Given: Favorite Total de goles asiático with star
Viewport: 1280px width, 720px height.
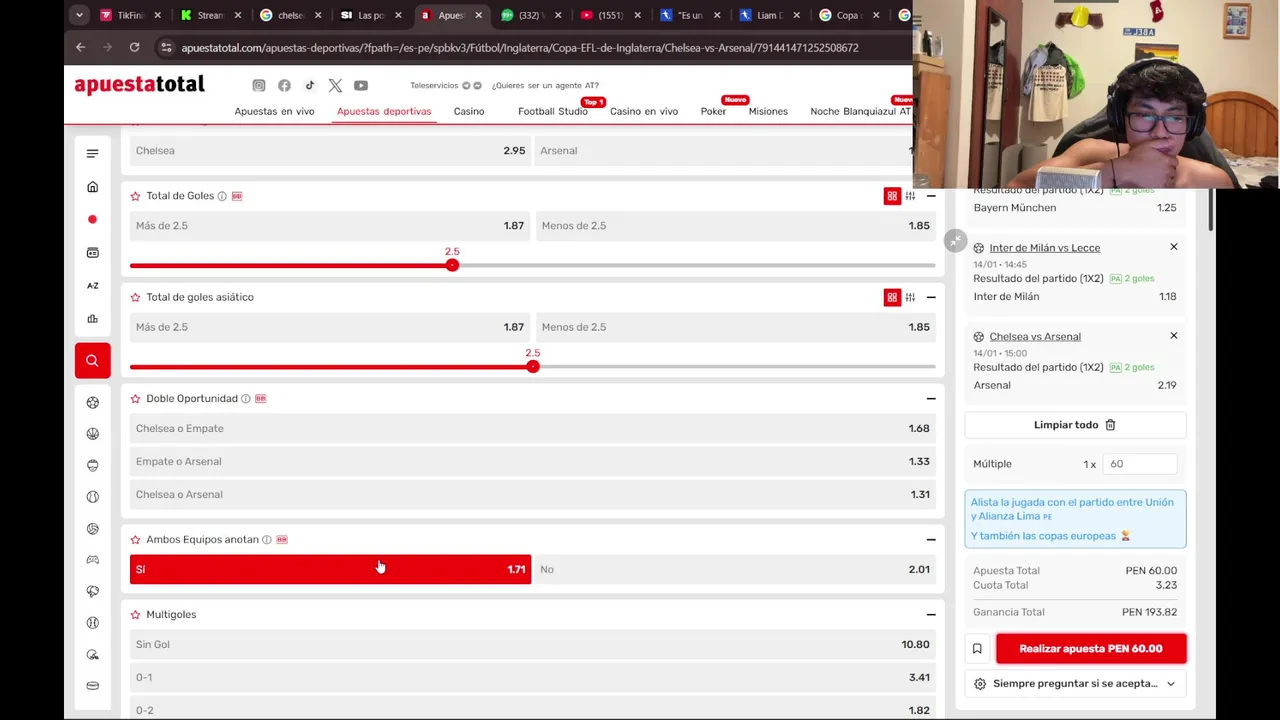Looking at the screenshot, I should point(135,297).
